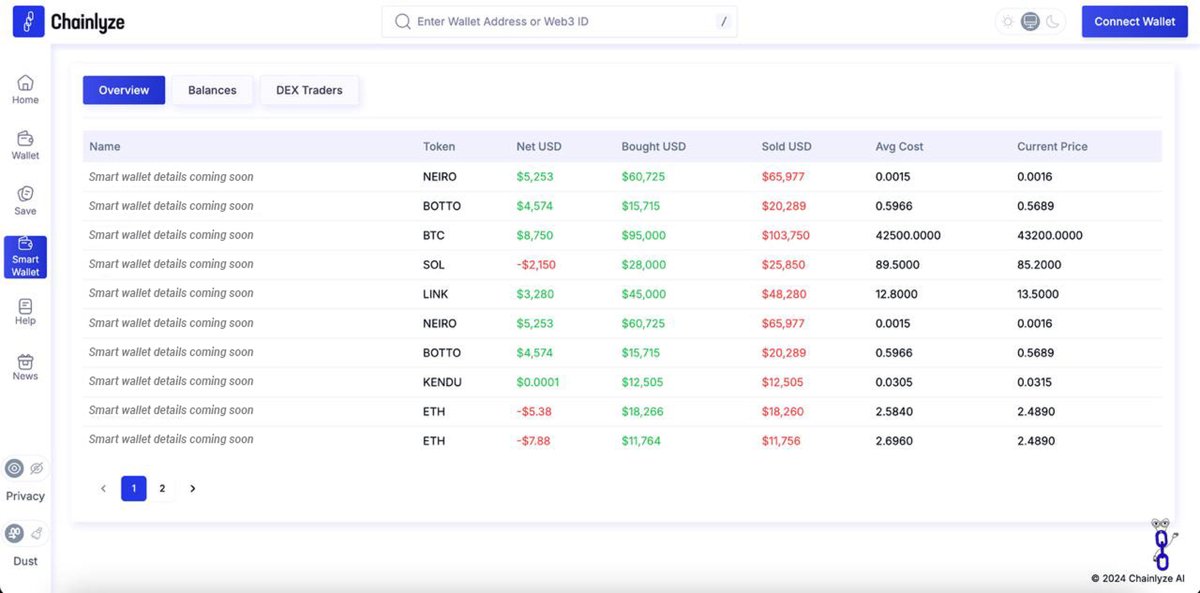Click the 43200.0000 current price
1200x593 pixels.
1050,236
